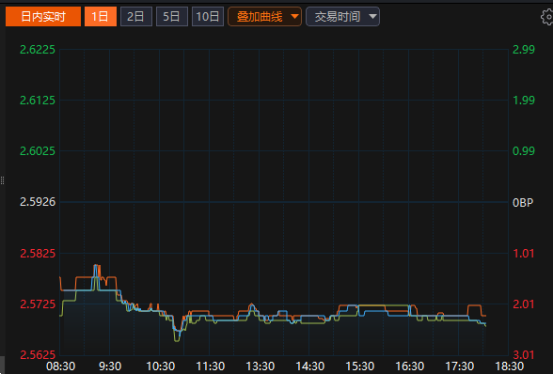Viewport: 554px width, 375px height.
Task: Click the 0BP axis label
Action: [x=523, y=203]
